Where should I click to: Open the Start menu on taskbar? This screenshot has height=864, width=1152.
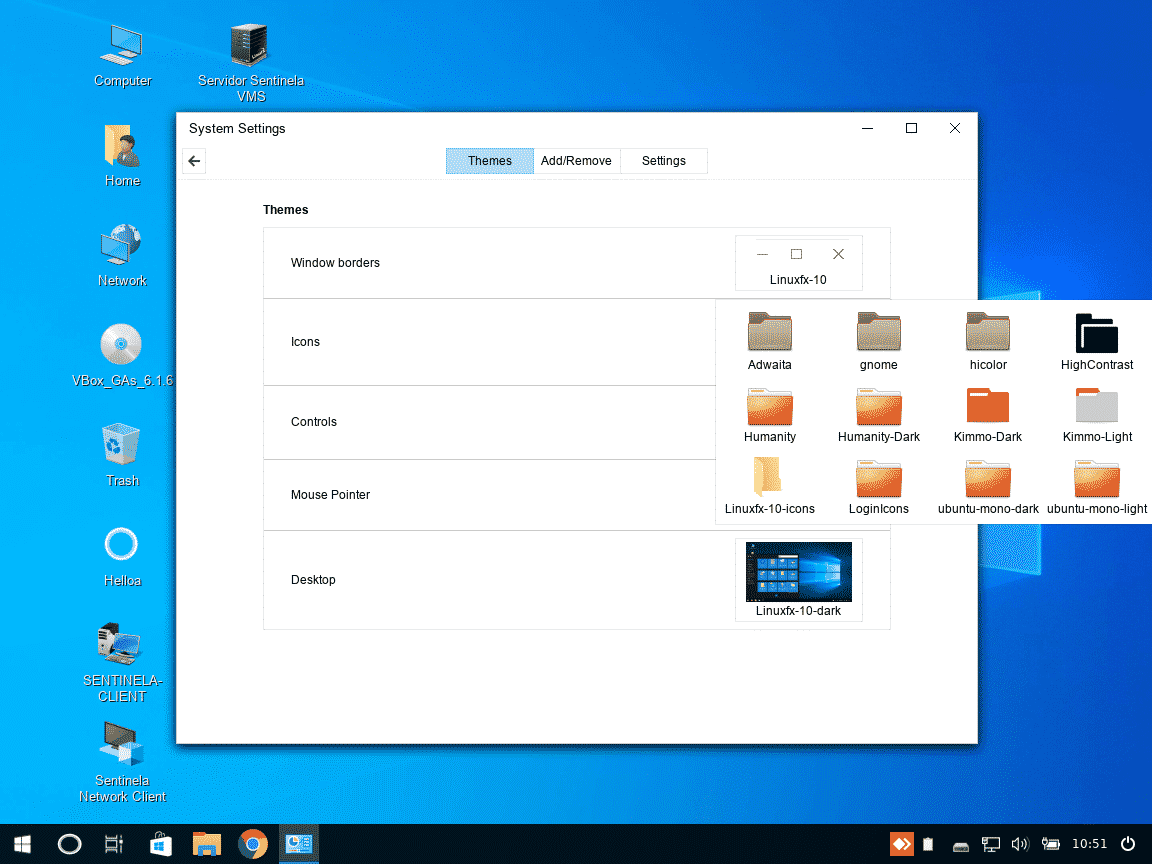pos(22,844)
